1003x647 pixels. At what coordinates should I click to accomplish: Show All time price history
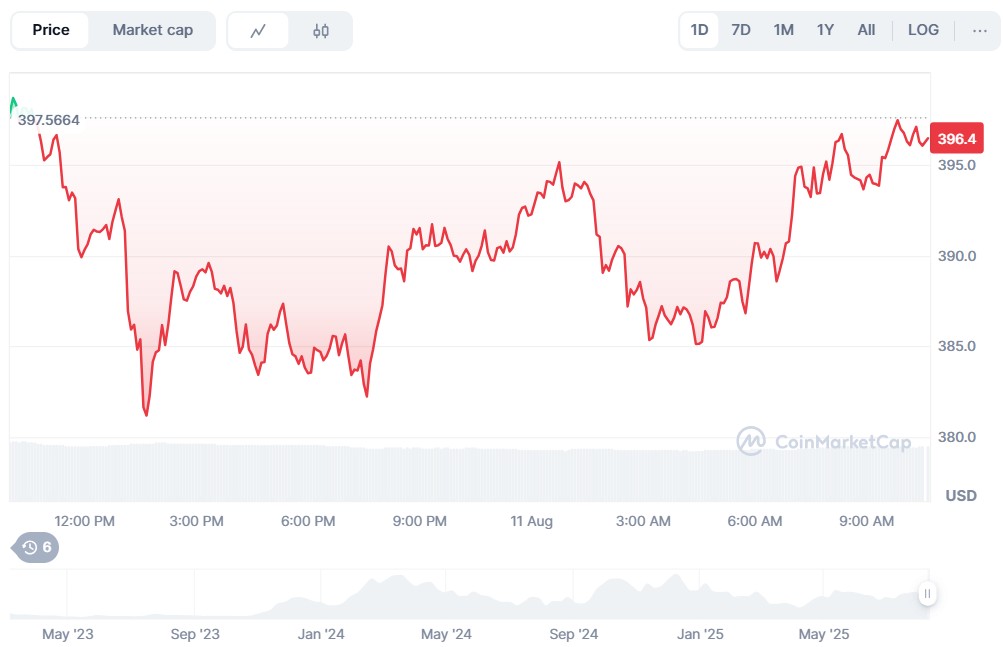click(x=866, y=30)
